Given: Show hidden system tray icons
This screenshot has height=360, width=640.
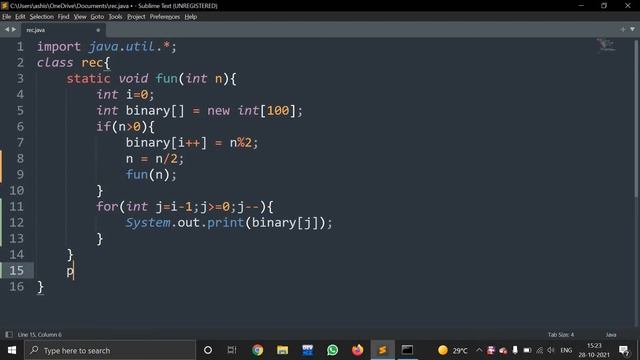Looking at the screenshot, I should (479, 350).
